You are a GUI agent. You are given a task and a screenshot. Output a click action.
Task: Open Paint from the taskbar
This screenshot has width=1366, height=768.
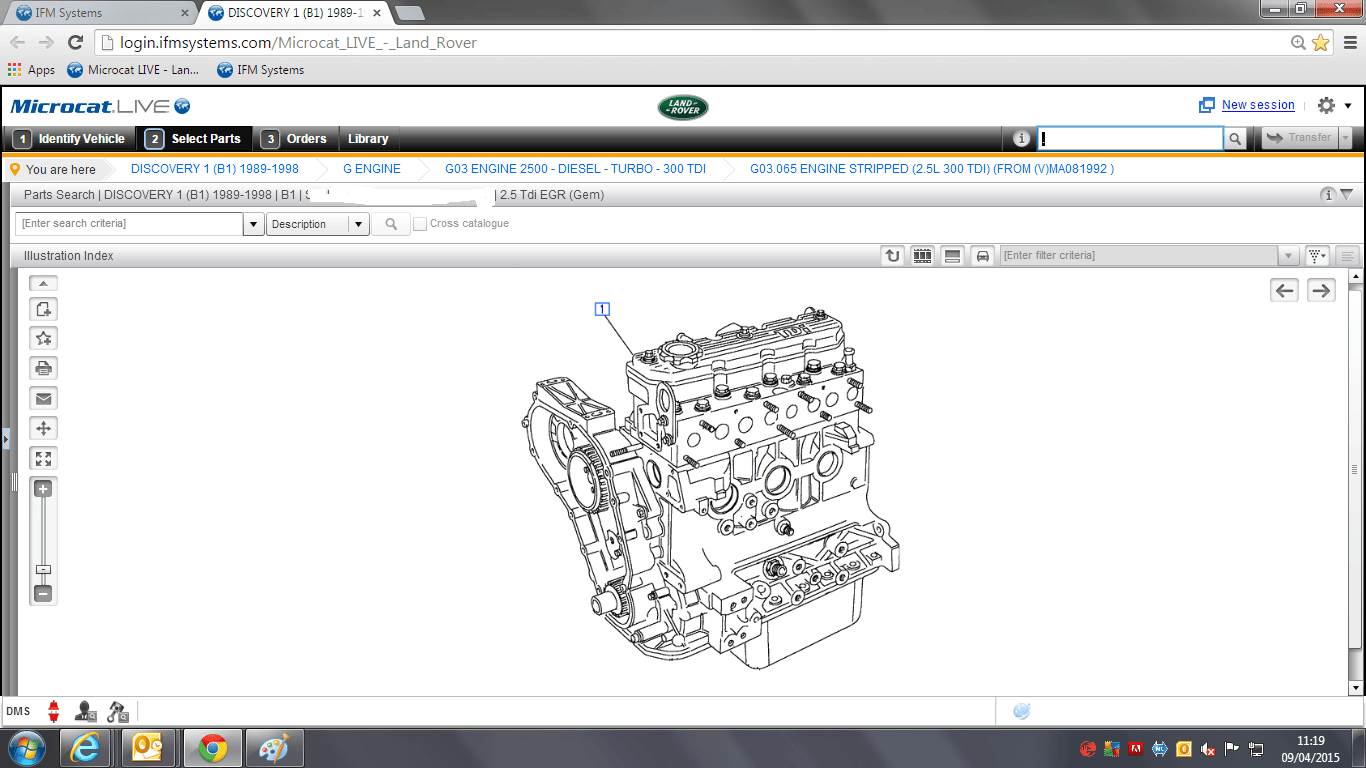point(272,748)
